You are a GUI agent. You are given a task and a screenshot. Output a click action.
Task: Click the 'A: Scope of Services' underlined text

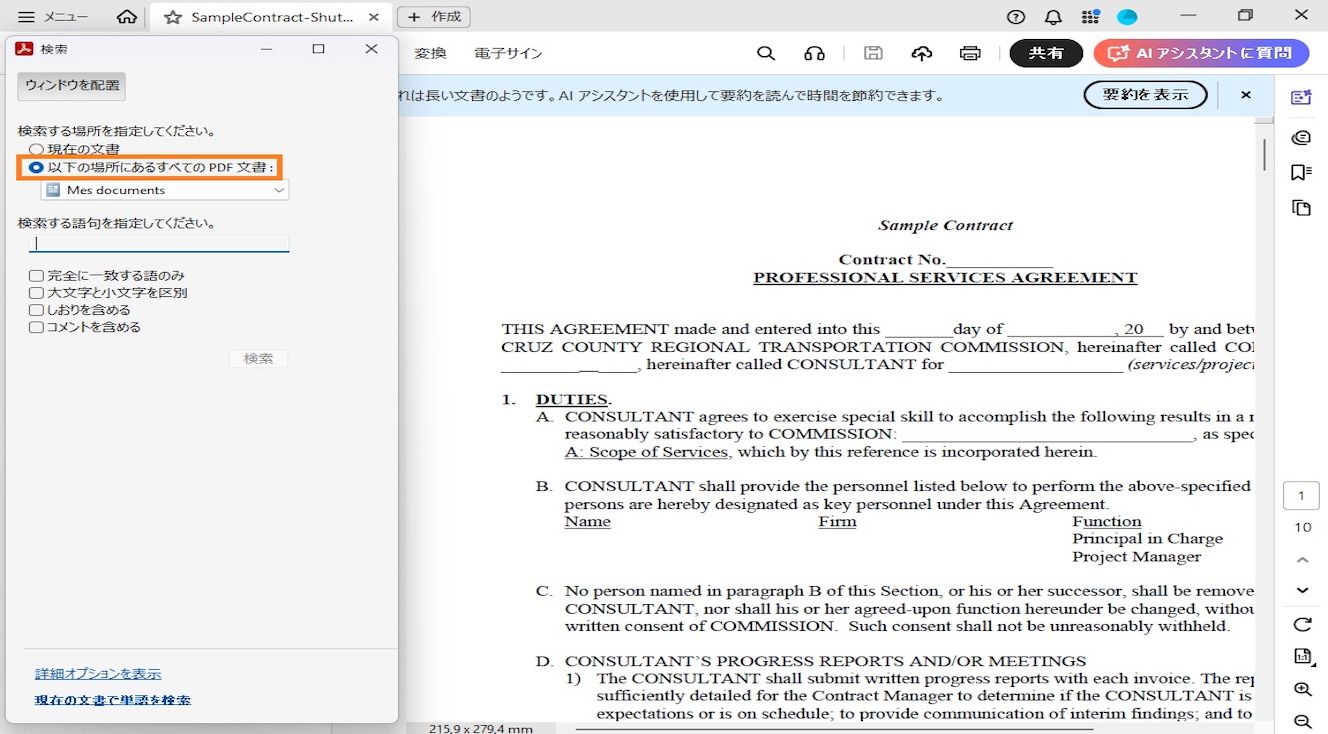point(646,452)
